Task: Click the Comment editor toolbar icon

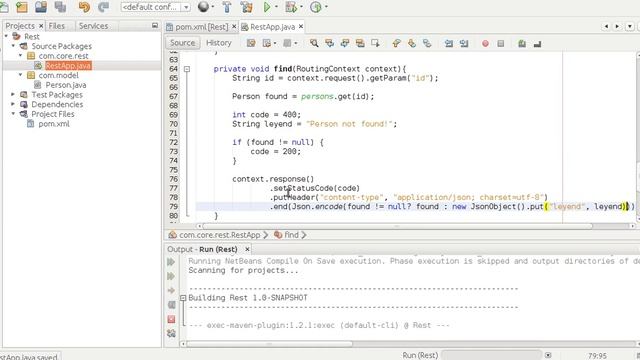Action: 522,43
